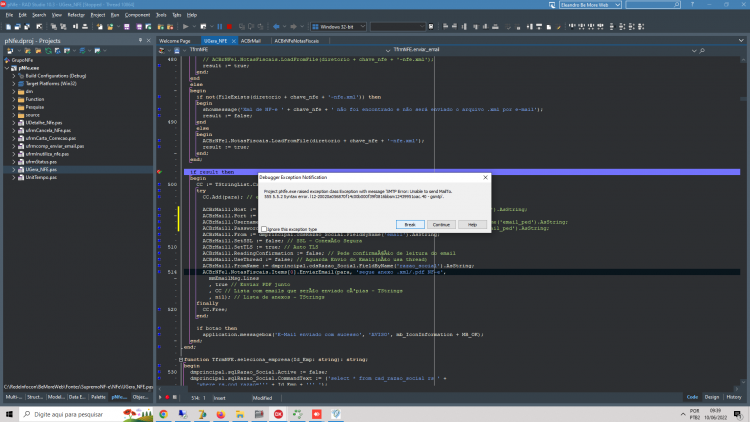Open the Component menu
The image size is (750, 422).
(137, 15)
